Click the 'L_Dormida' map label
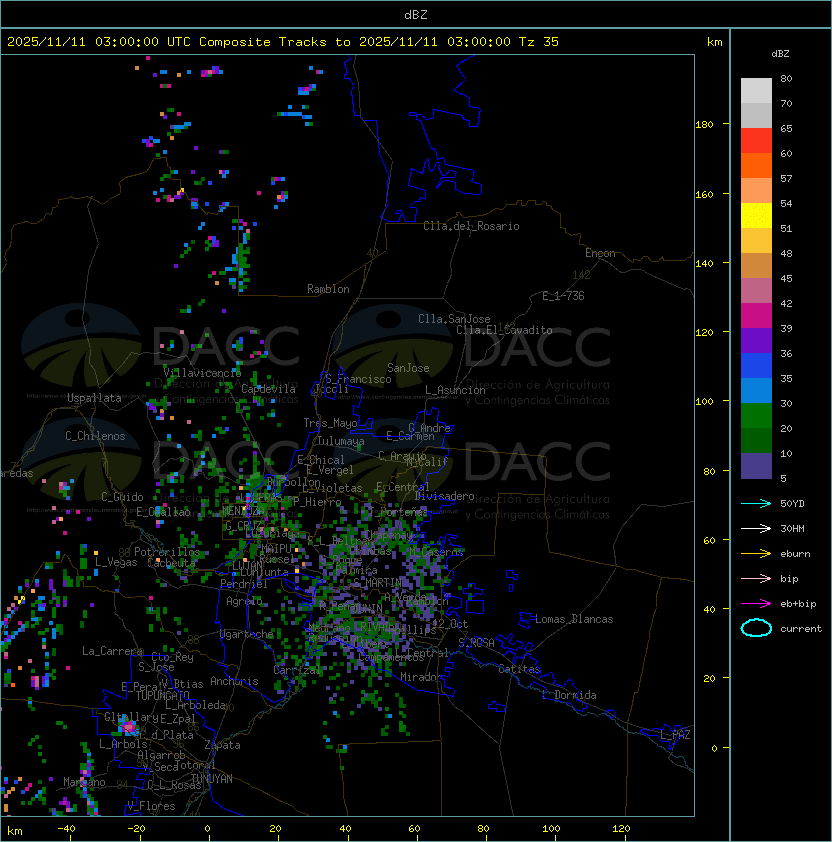Viewport: 832px width, 842px height. point(569,695)
